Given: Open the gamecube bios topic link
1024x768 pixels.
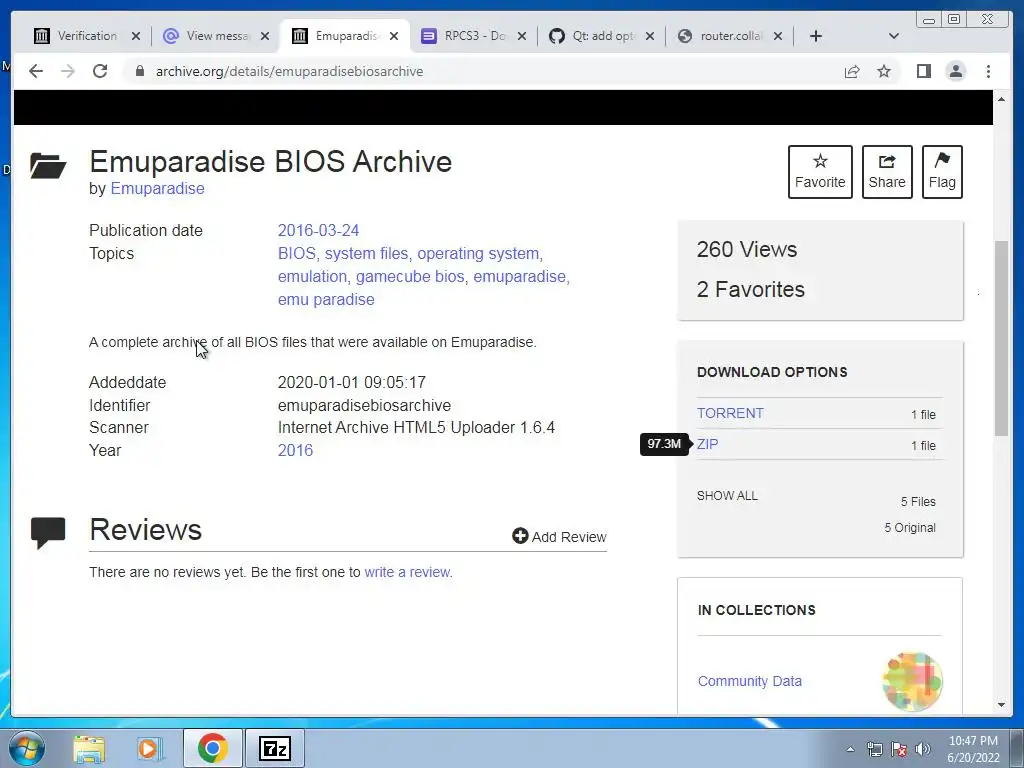Looking at the screenshot, I should pyautogui.click(x=410, y=276).
